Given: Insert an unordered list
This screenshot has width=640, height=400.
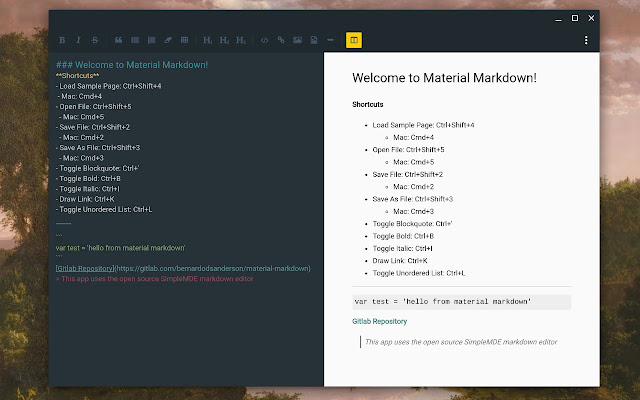Looking at the screenshot, I should [x=135, y=40].
